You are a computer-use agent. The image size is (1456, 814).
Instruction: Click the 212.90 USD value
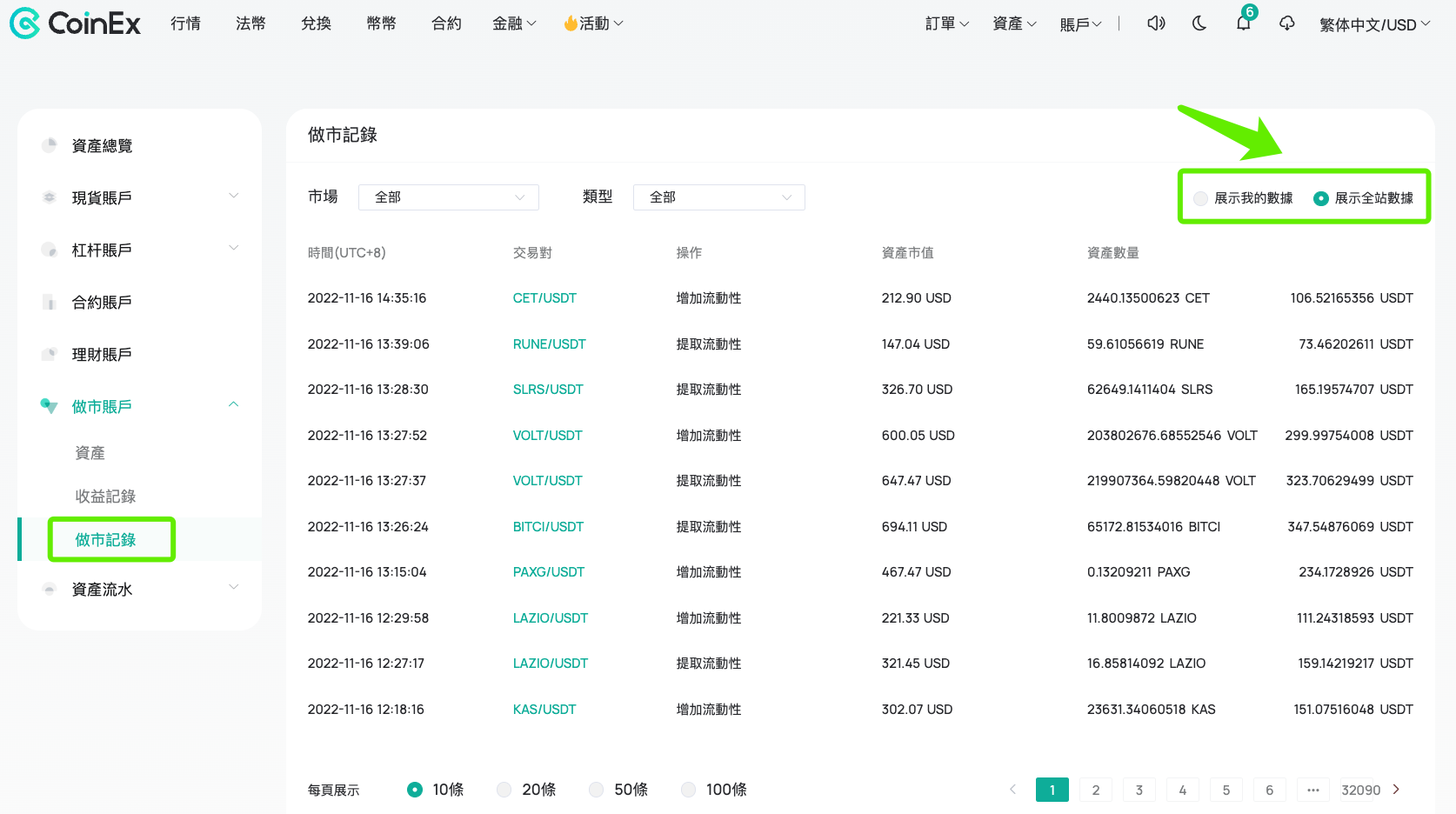(x=916, y=298)
